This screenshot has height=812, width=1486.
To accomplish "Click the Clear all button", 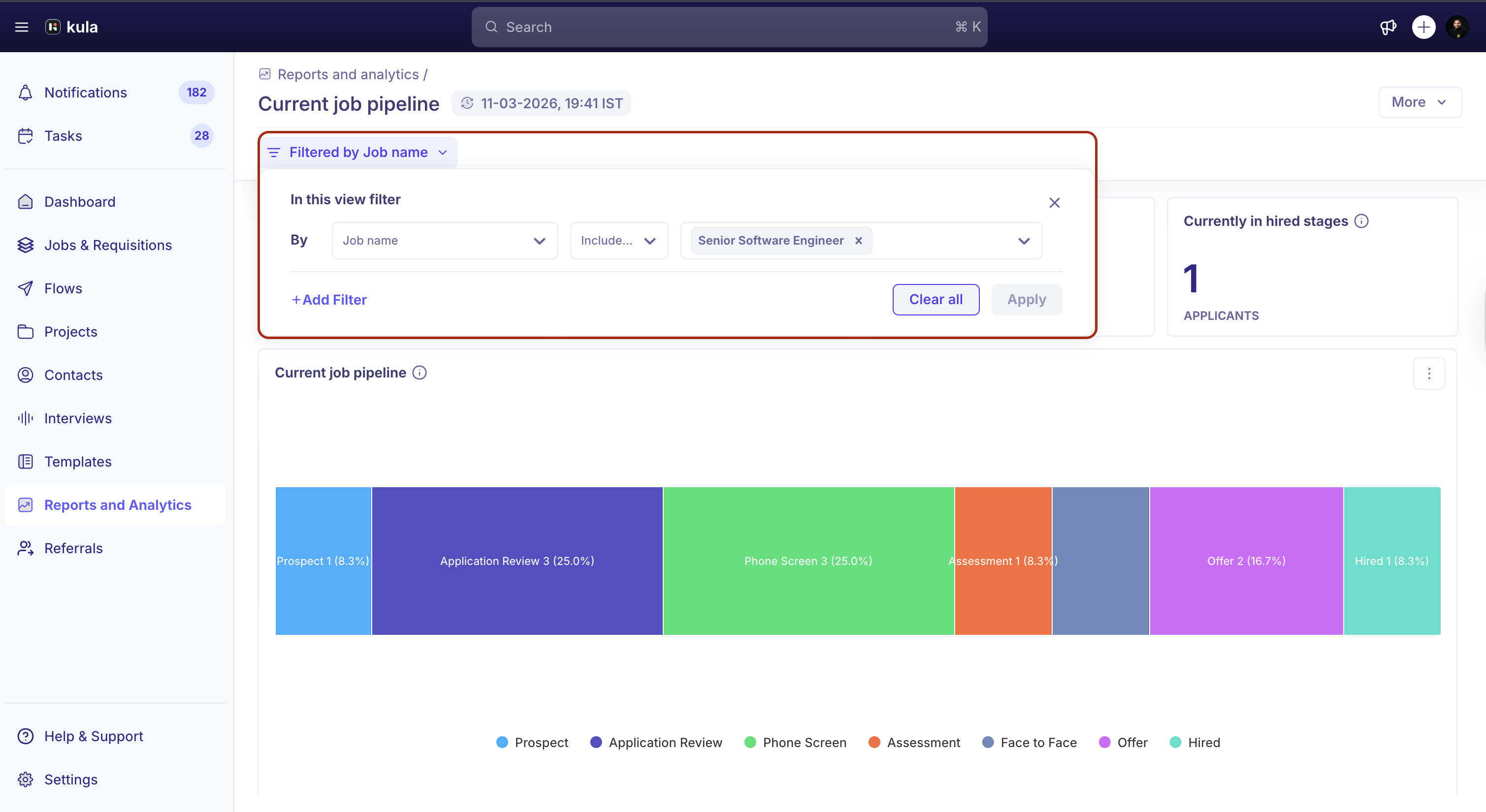I will (x=935, y=299).
